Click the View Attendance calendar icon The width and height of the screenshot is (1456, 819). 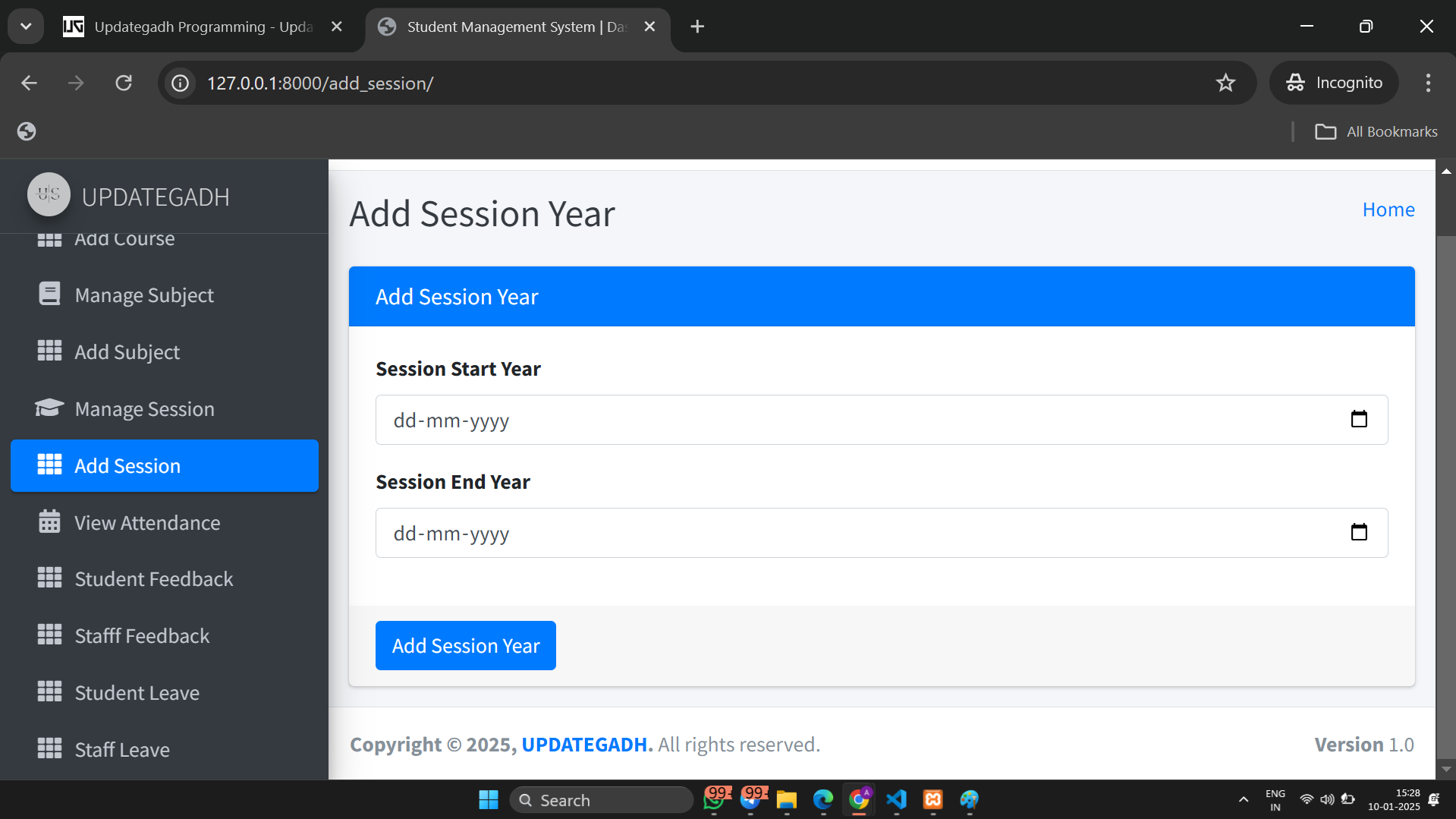click(x=49, y=521)
